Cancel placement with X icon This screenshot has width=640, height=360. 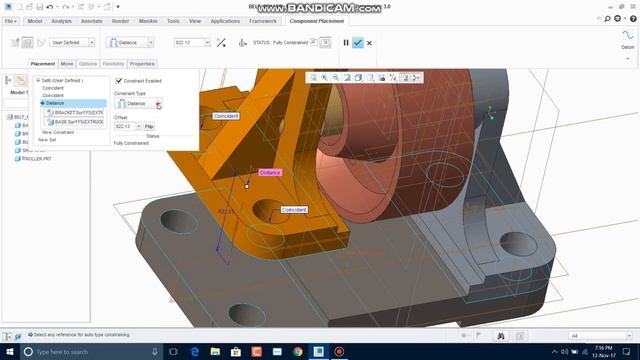[x=369, y=43]
